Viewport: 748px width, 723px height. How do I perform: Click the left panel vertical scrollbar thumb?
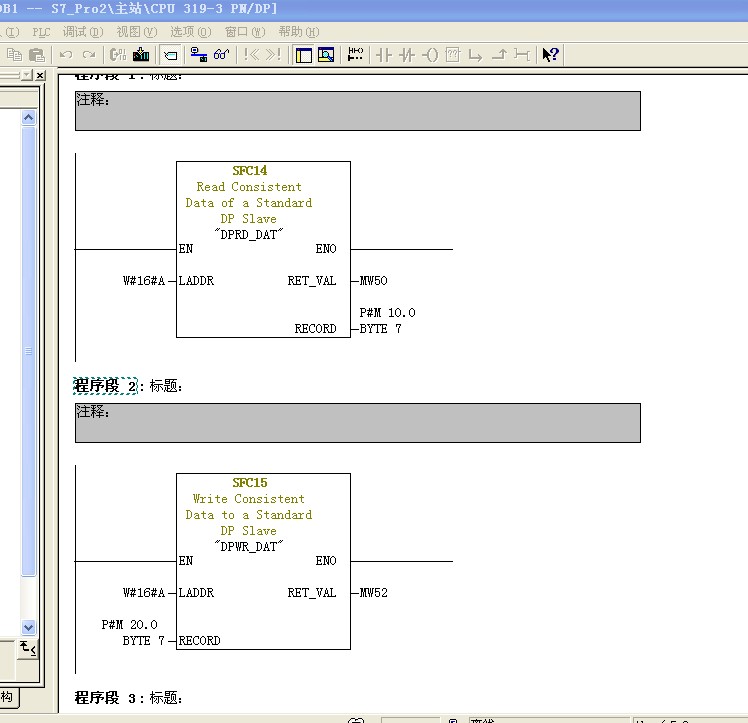[x=29, y=351]
